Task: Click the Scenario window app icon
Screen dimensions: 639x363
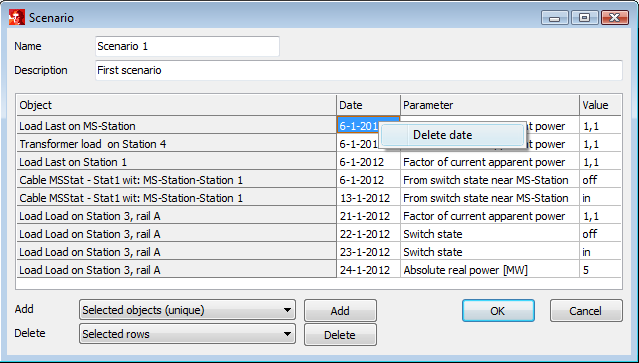Action: tap(17, 18)
